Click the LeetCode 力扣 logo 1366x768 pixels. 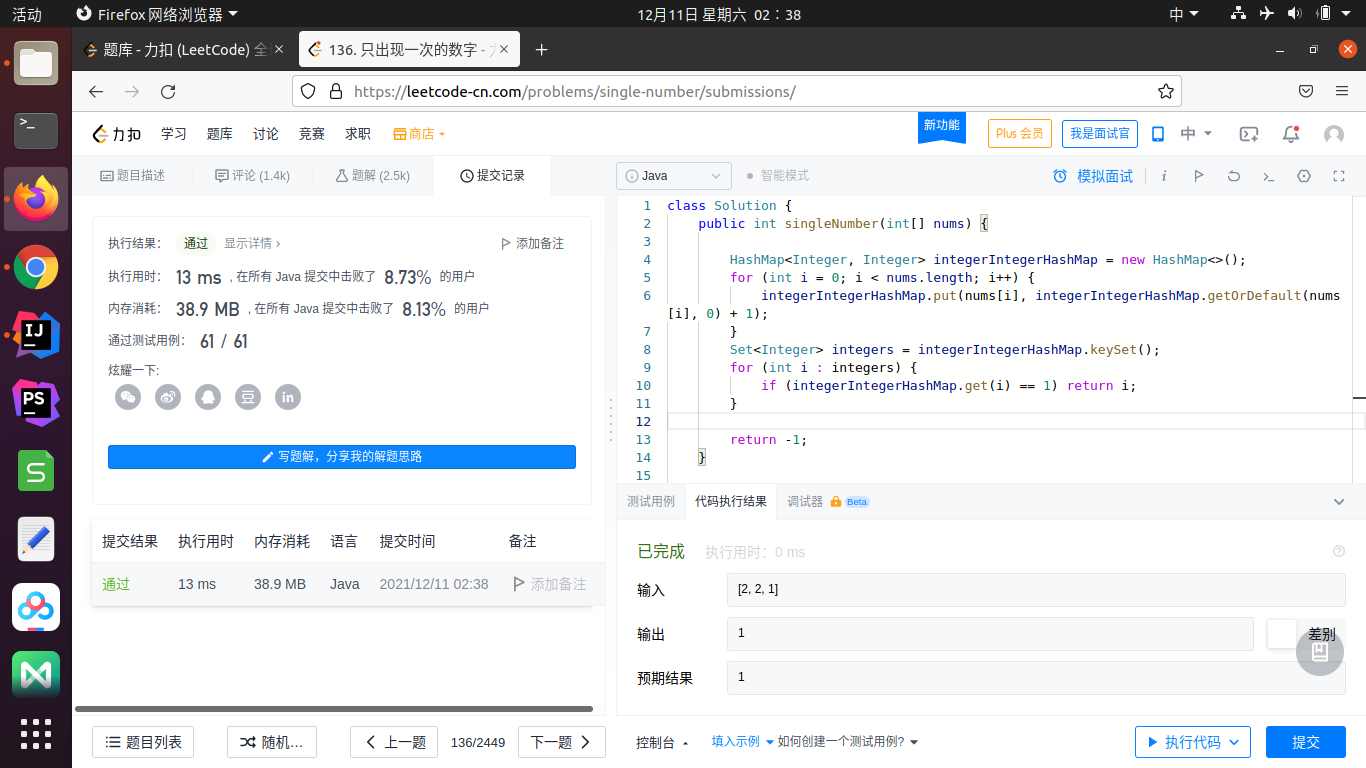click(x=116, y=134)
